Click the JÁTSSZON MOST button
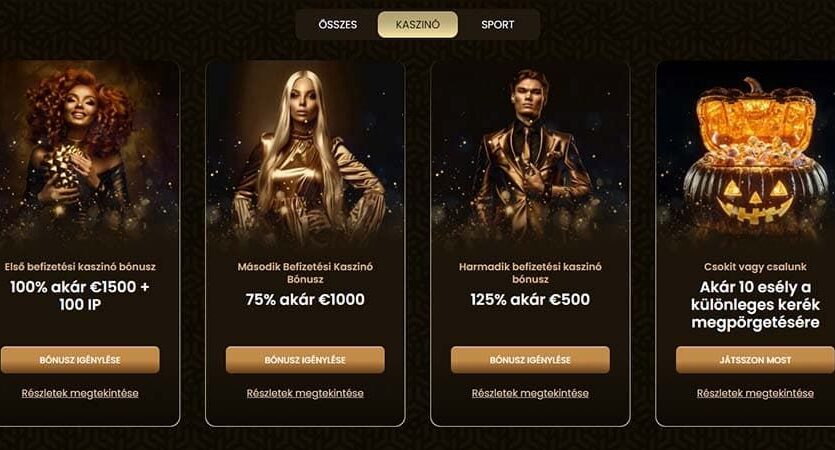Viewport: 835px width, 450px height. [x=755, y=360]
